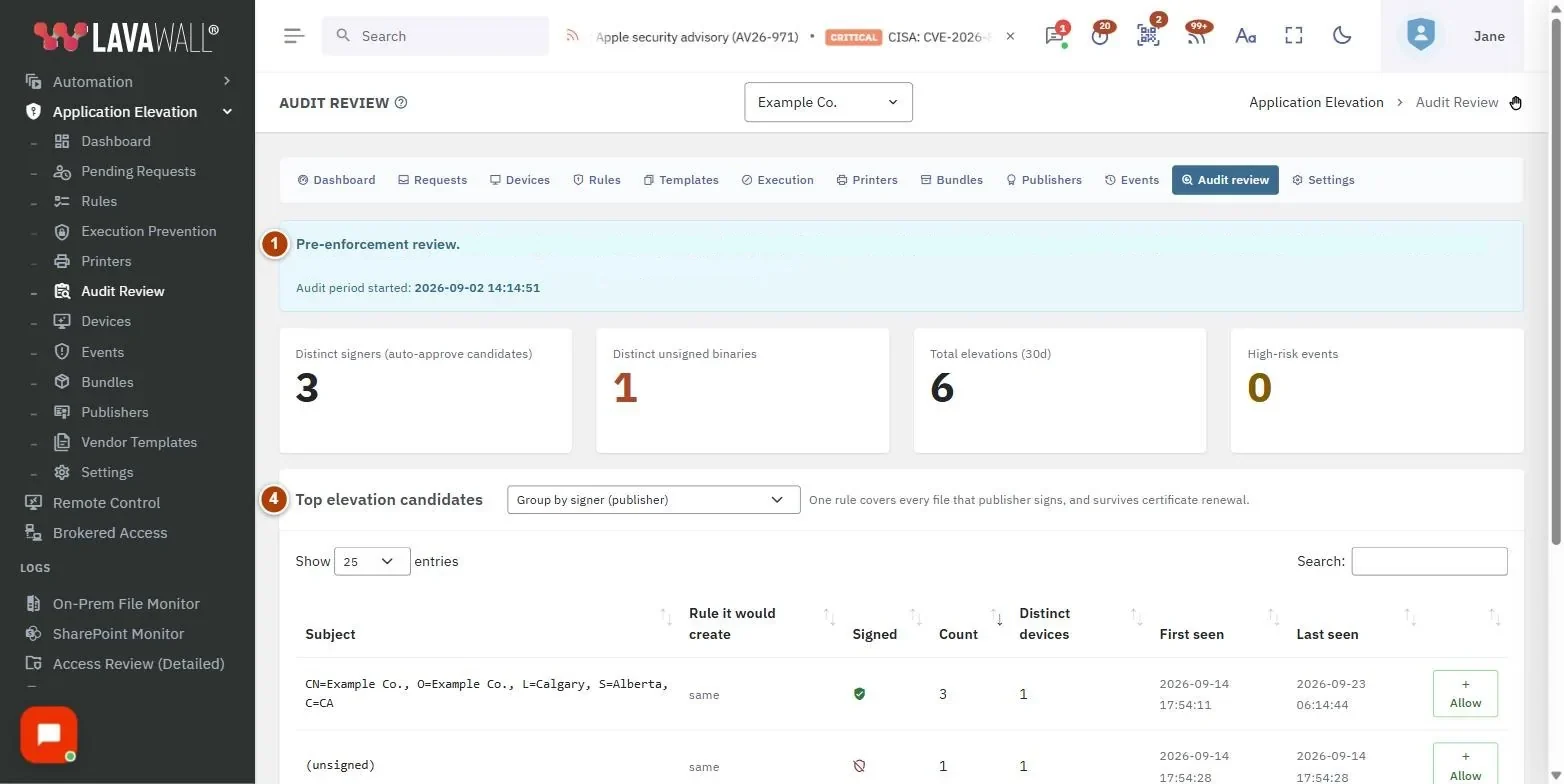Click Allow for the CN=Example Co. row
Screen dimensions: 1564x784
coord(1465,694)
